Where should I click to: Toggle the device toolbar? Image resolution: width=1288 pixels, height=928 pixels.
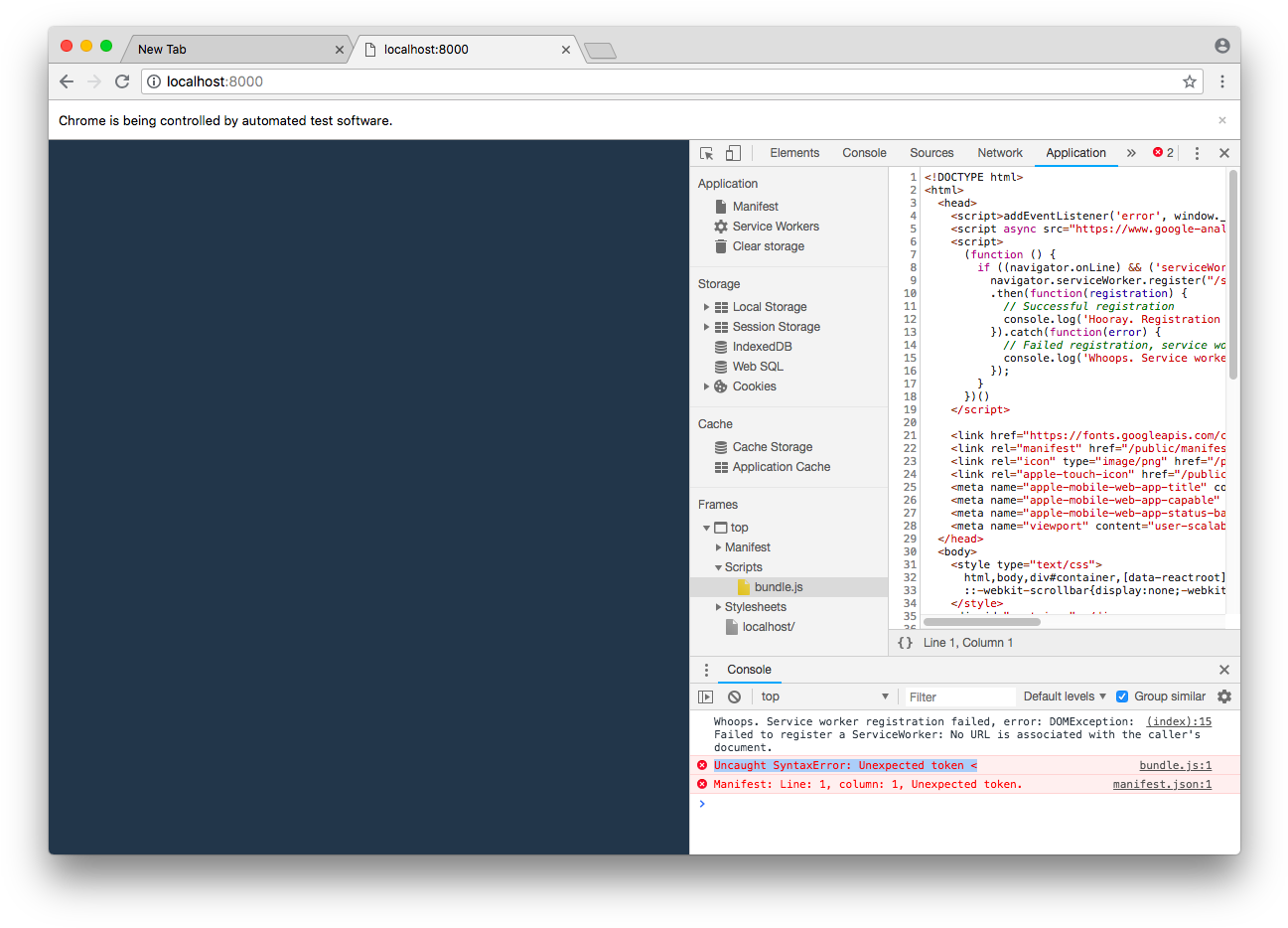click(732, 152)
